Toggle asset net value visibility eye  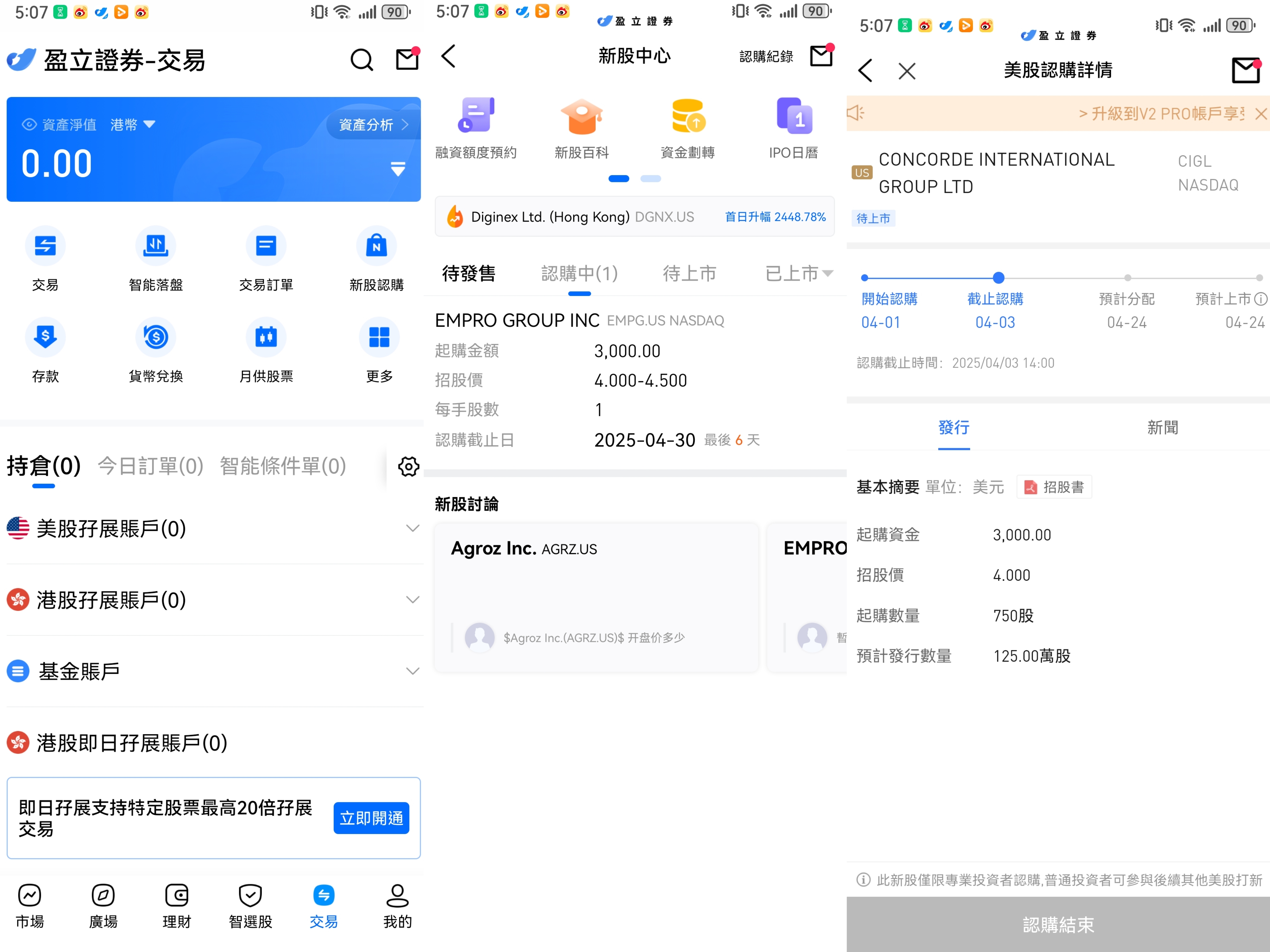29,125
